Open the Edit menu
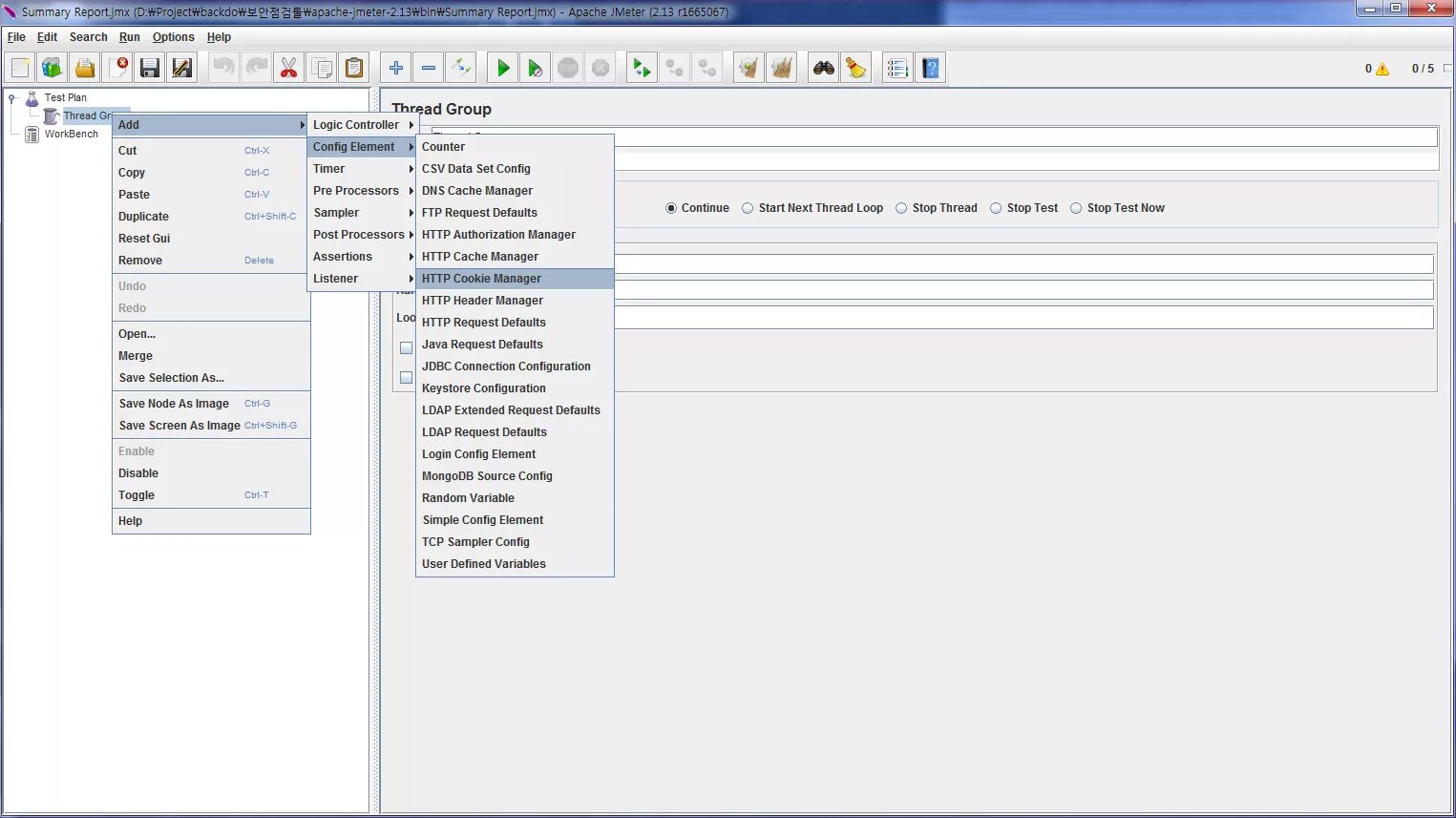1456x818 pixels. [47, 37]
